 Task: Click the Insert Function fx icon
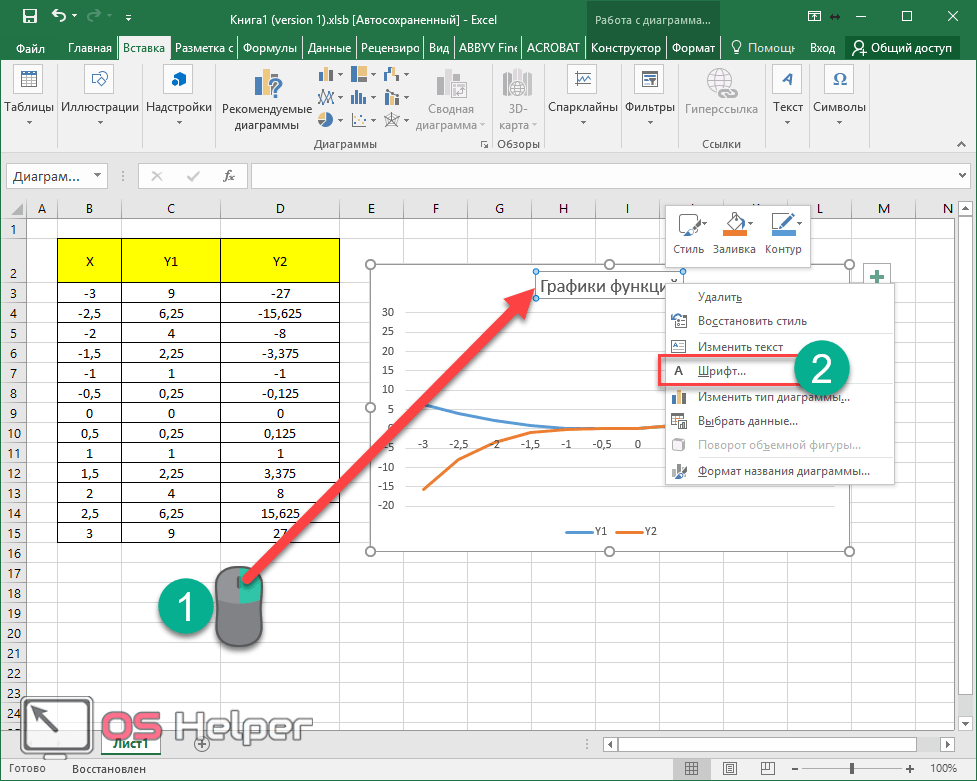tap(228, 176)
